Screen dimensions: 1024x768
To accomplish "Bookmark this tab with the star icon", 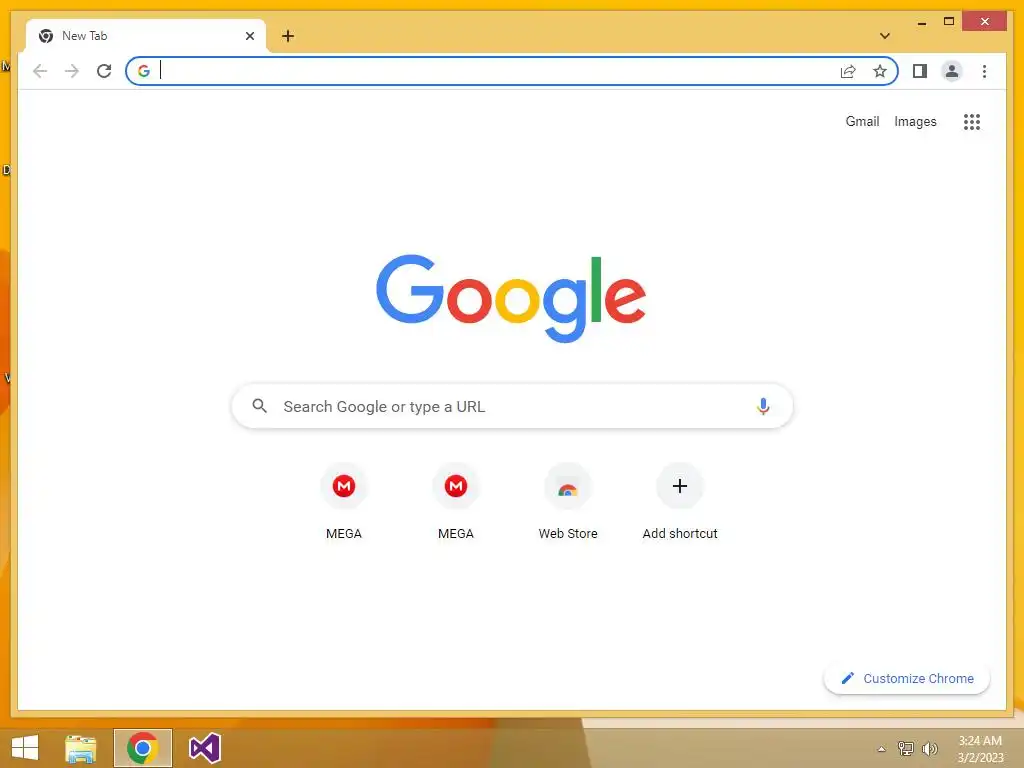I will click(x=880, y=71).
